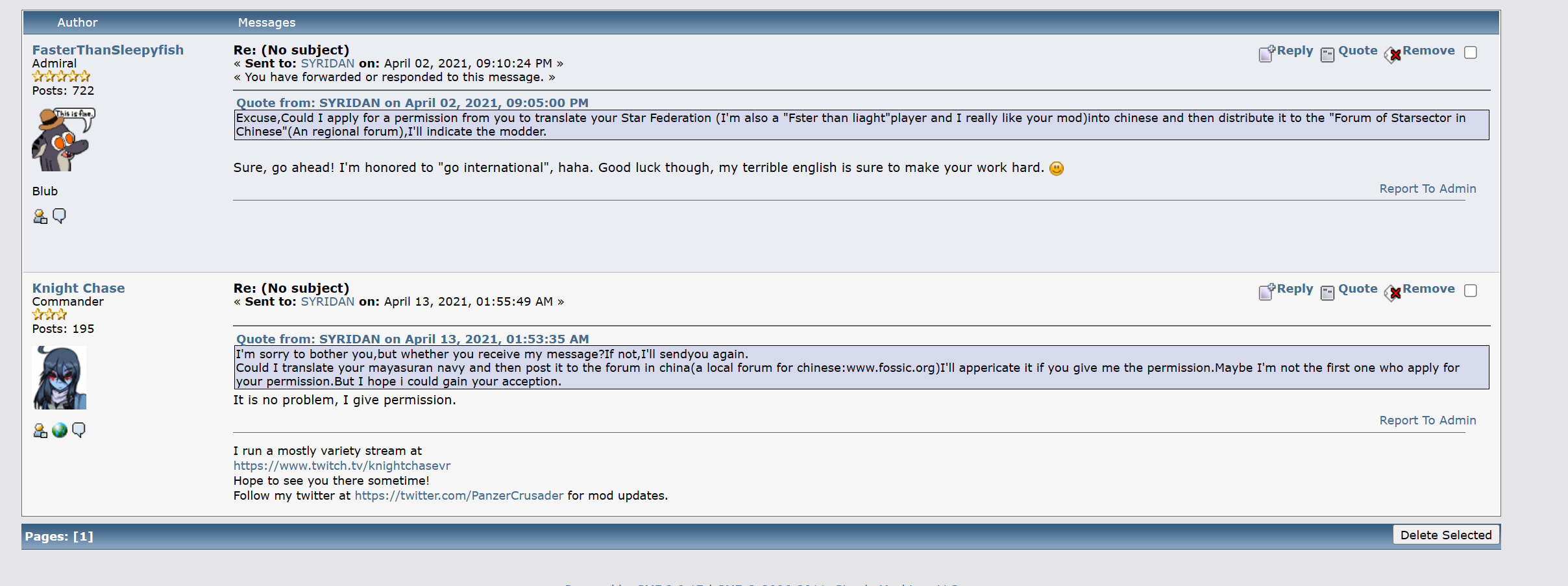
Task: Report Knight Chase's message to admin
Action: coord(1427,421)
